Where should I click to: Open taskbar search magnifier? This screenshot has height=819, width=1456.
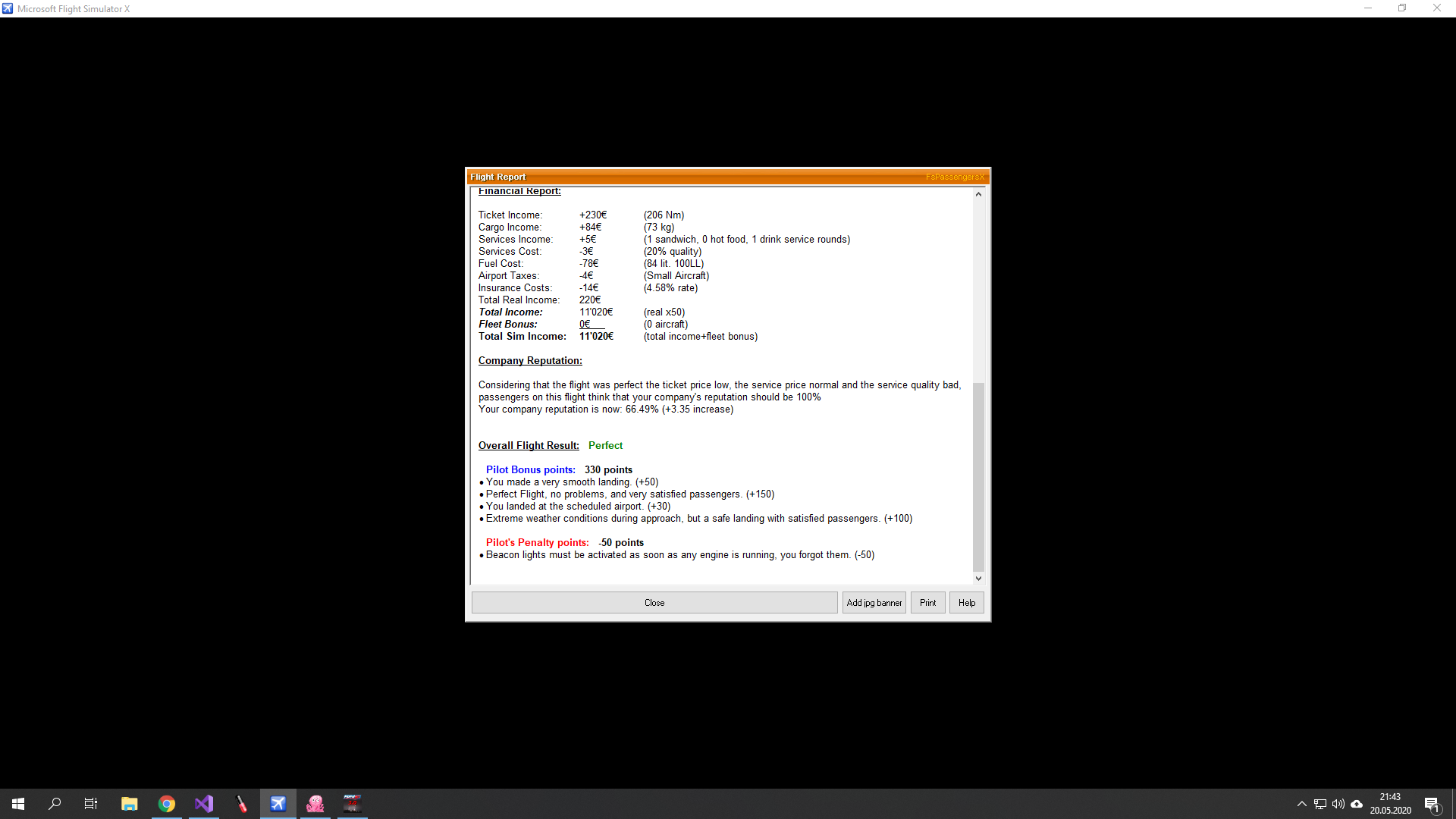pyautogui.click(x=55, y=804)
